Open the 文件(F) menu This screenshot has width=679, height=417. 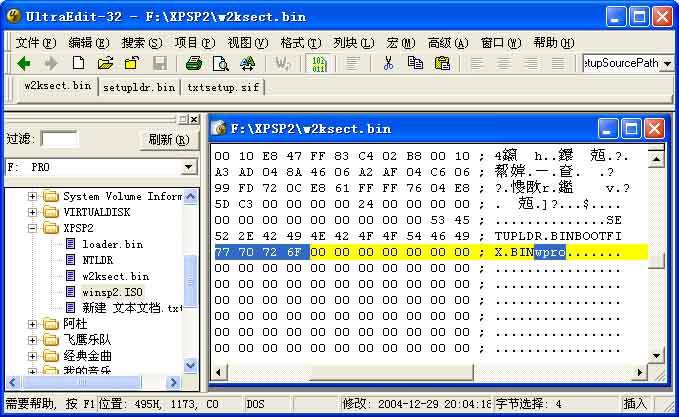click(x=36, y=43)
